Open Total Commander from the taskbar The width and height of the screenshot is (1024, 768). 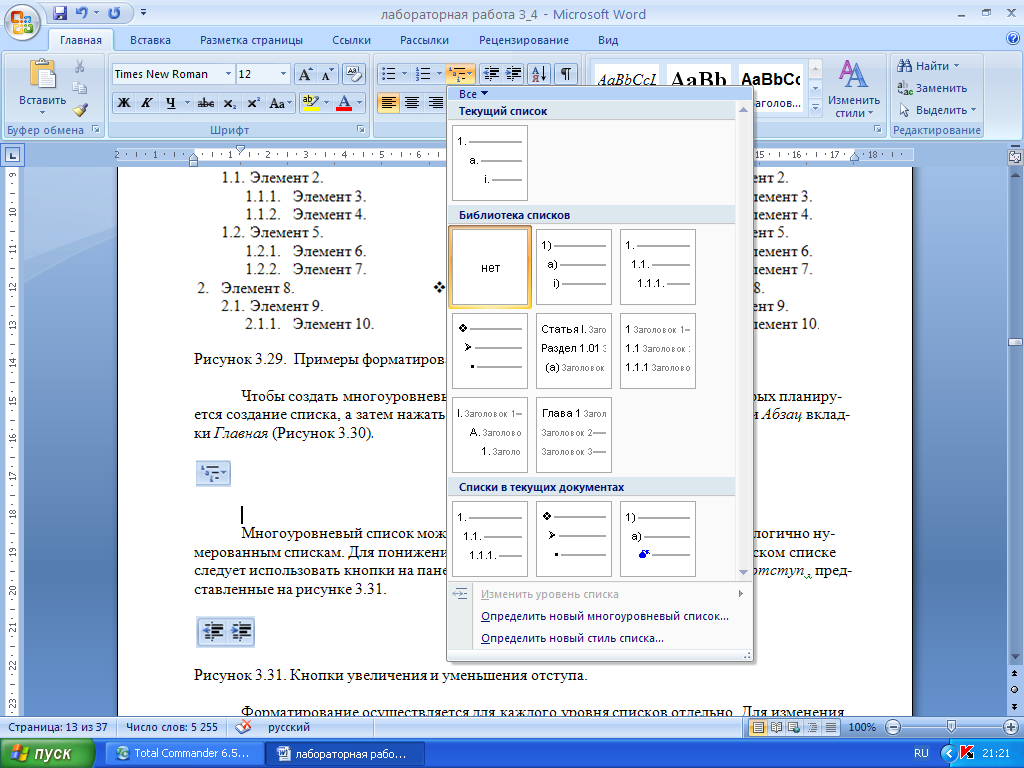coord(184,753)
